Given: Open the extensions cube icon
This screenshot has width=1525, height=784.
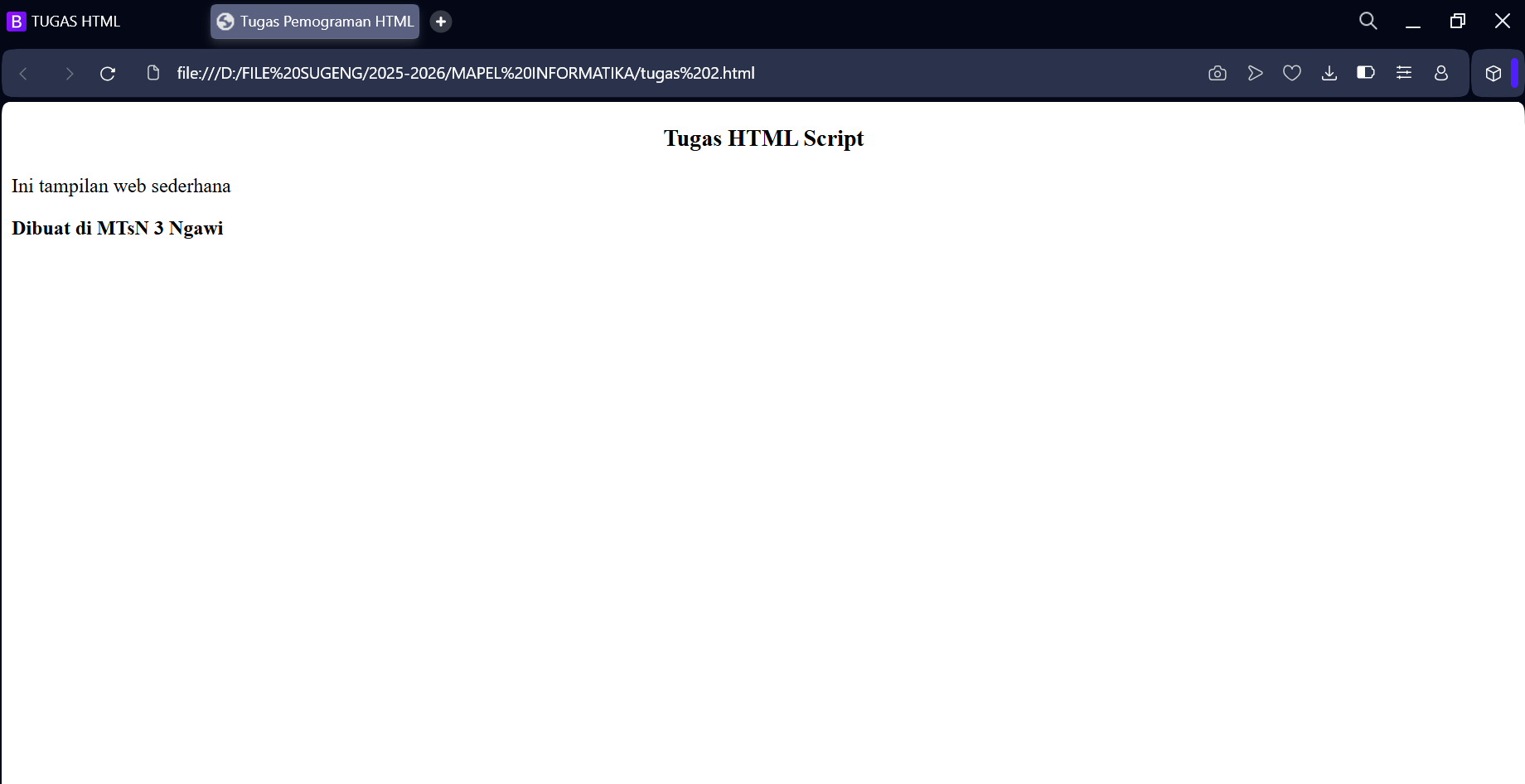Looking at the screenshot, I should coord(1493,73).
